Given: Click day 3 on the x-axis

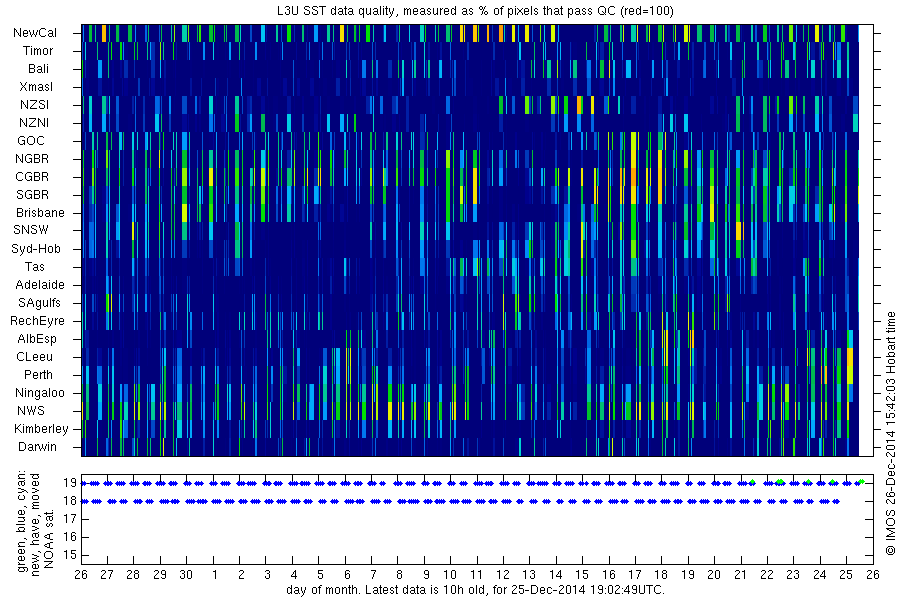Looking at the screenshot, I should coord(267,575).
